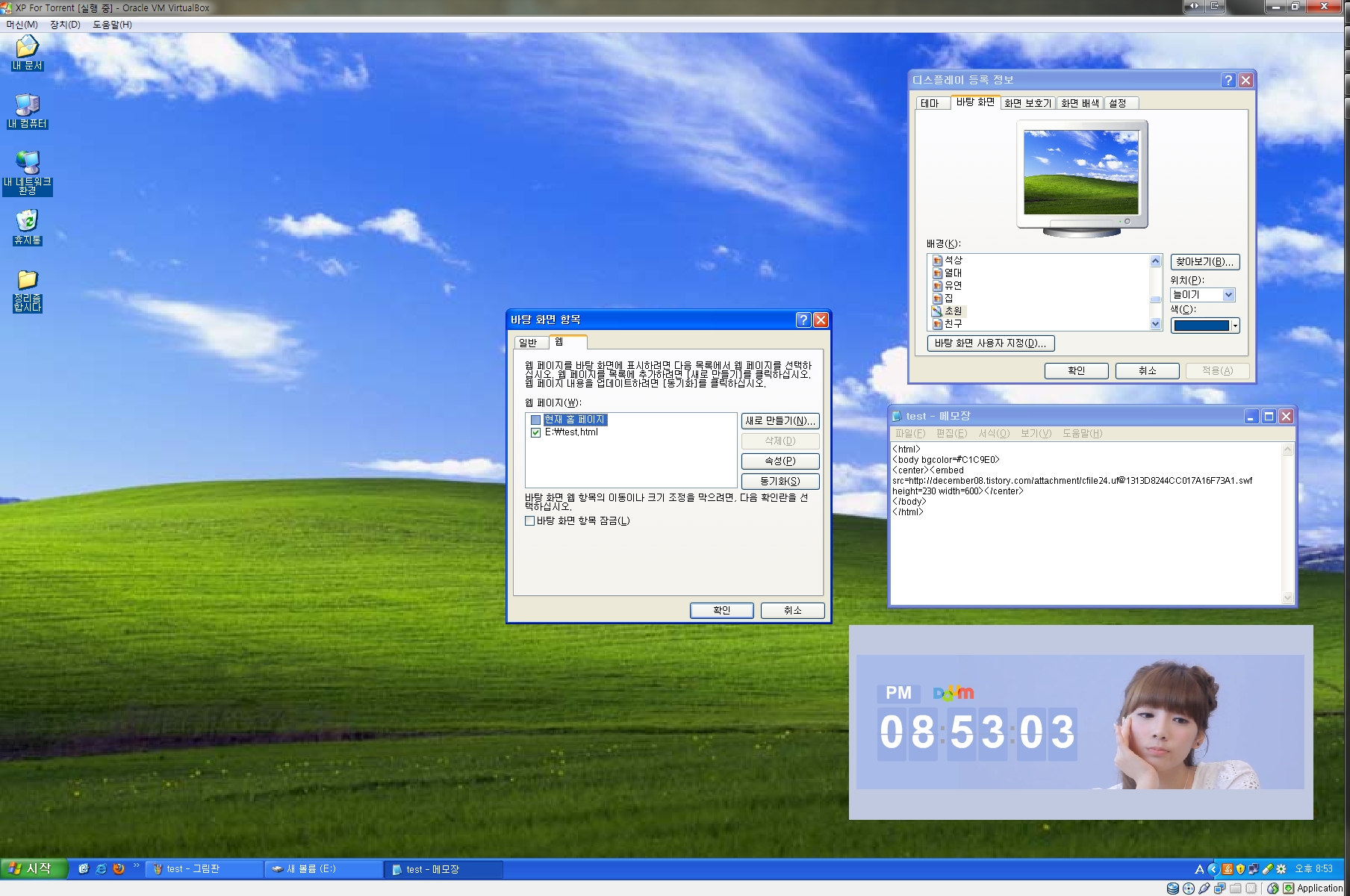Launch Internet Explorer from quick launch

click(x=101, y=868)
